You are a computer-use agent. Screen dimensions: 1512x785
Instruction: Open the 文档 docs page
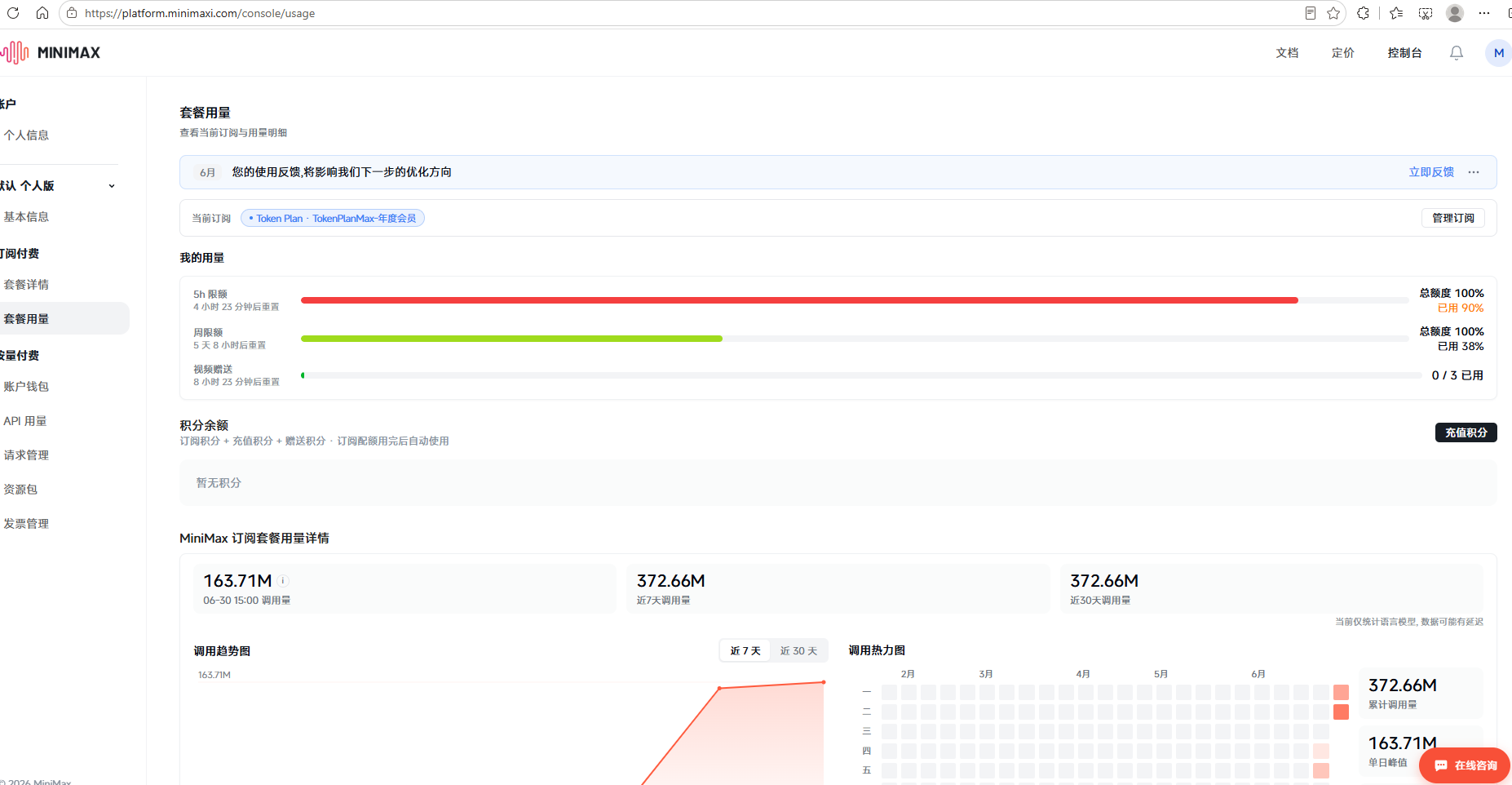click(x=1287, y=53)
